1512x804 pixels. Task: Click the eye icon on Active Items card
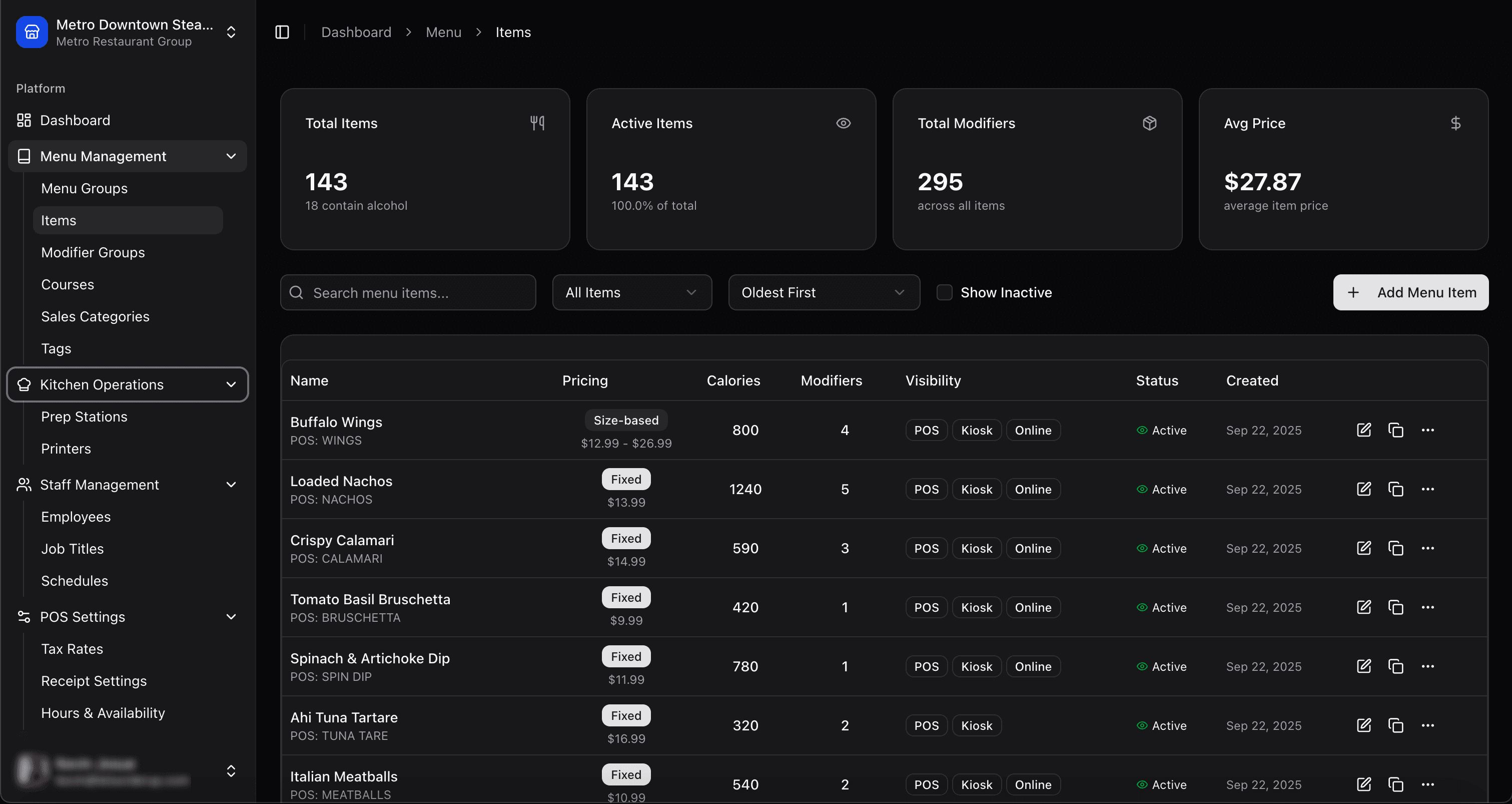[844, 123]
